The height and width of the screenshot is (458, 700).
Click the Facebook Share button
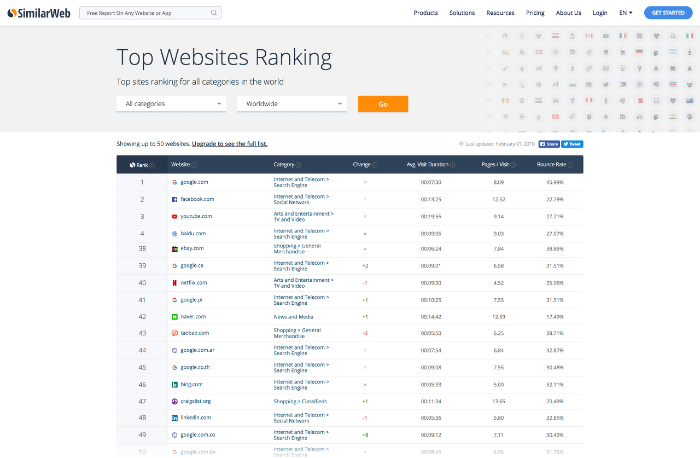549,144
